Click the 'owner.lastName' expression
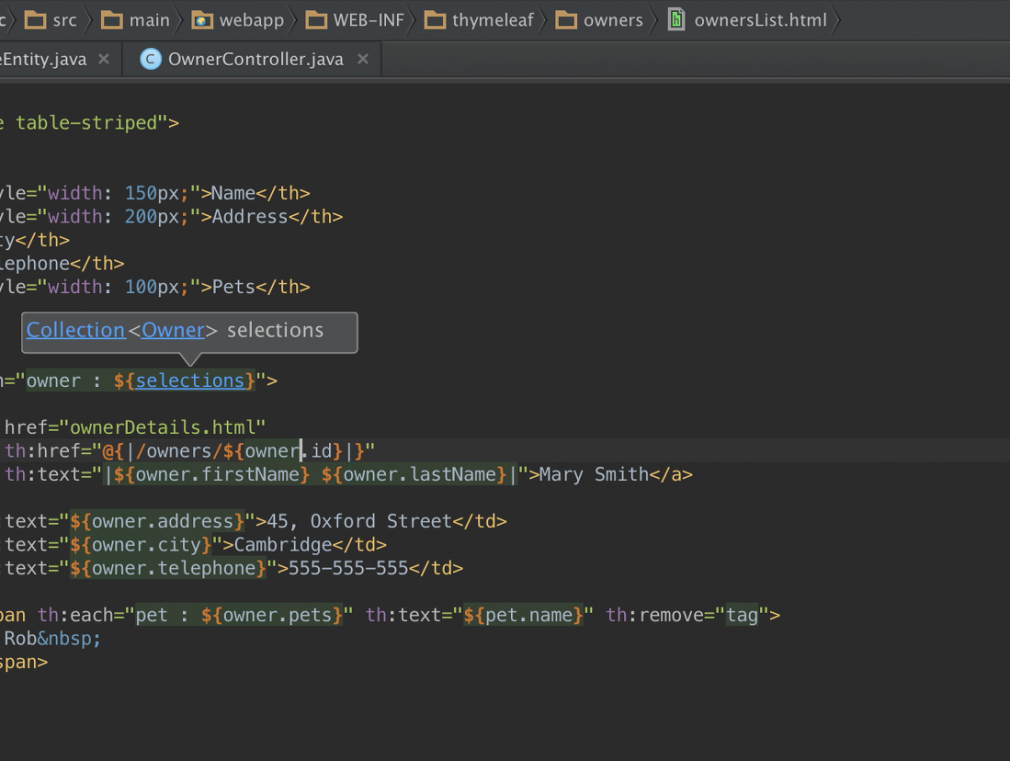Image resolution: width=1010 pixels, height=761 pixels. (x=419, y=475)
